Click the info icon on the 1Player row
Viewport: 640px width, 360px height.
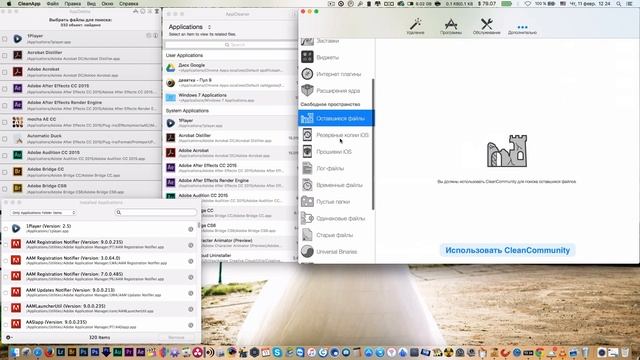pyautogui.click(x=156, y=36)
